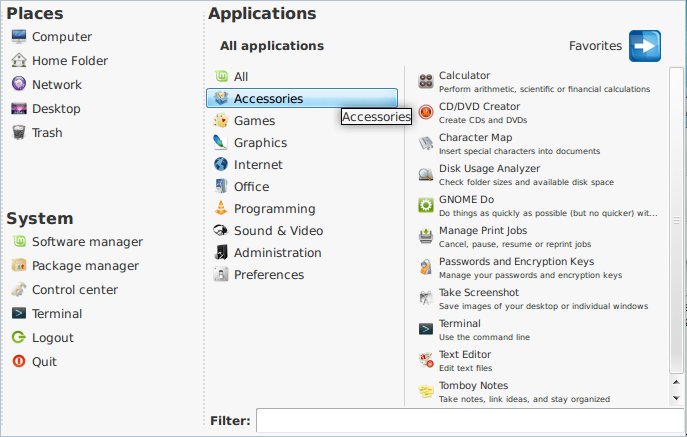This screenshot has width=687, height=437.
Task: Launch CD/DVD Creator icon
Action: tap(425, 112)
